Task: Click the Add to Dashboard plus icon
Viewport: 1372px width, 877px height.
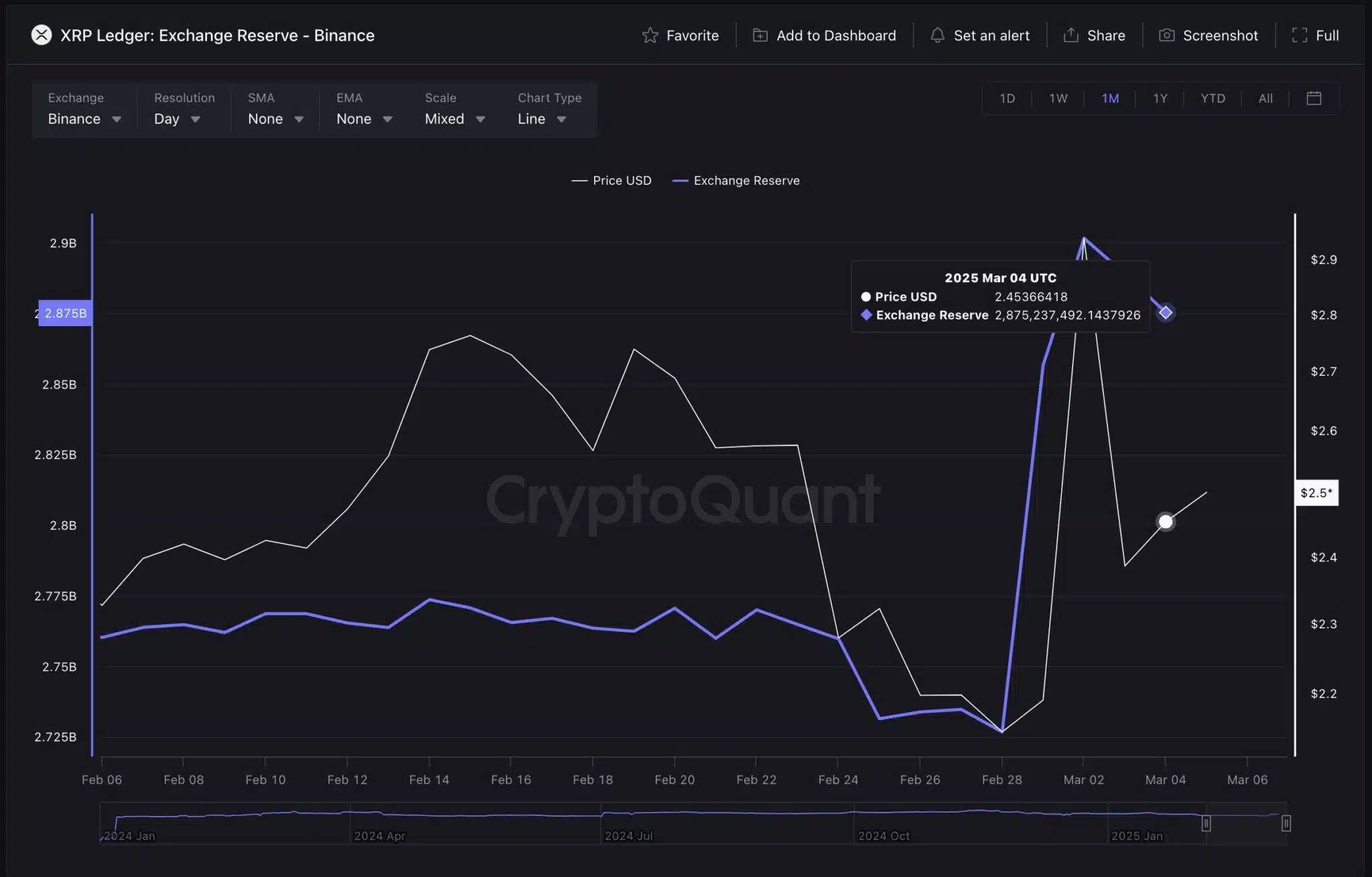Action: pyautogui.click(x=760, y=36)
